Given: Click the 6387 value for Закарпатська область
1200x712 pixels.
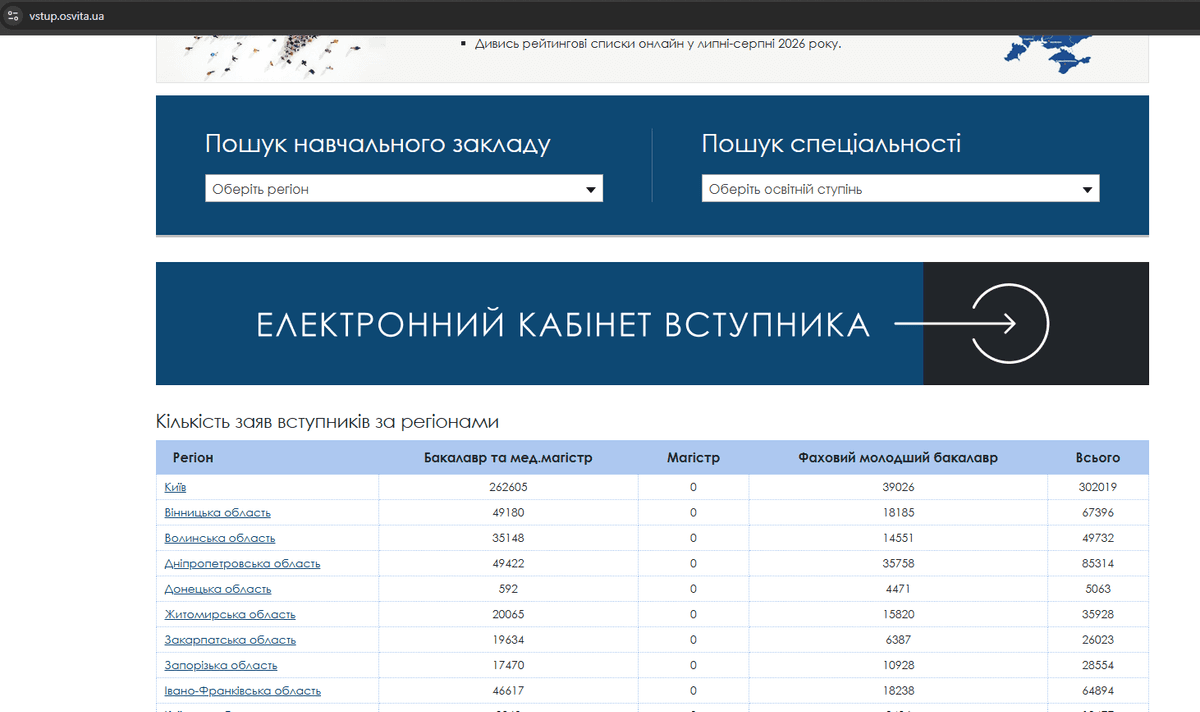Looking at the screenshot, I should tap(898, 640).
